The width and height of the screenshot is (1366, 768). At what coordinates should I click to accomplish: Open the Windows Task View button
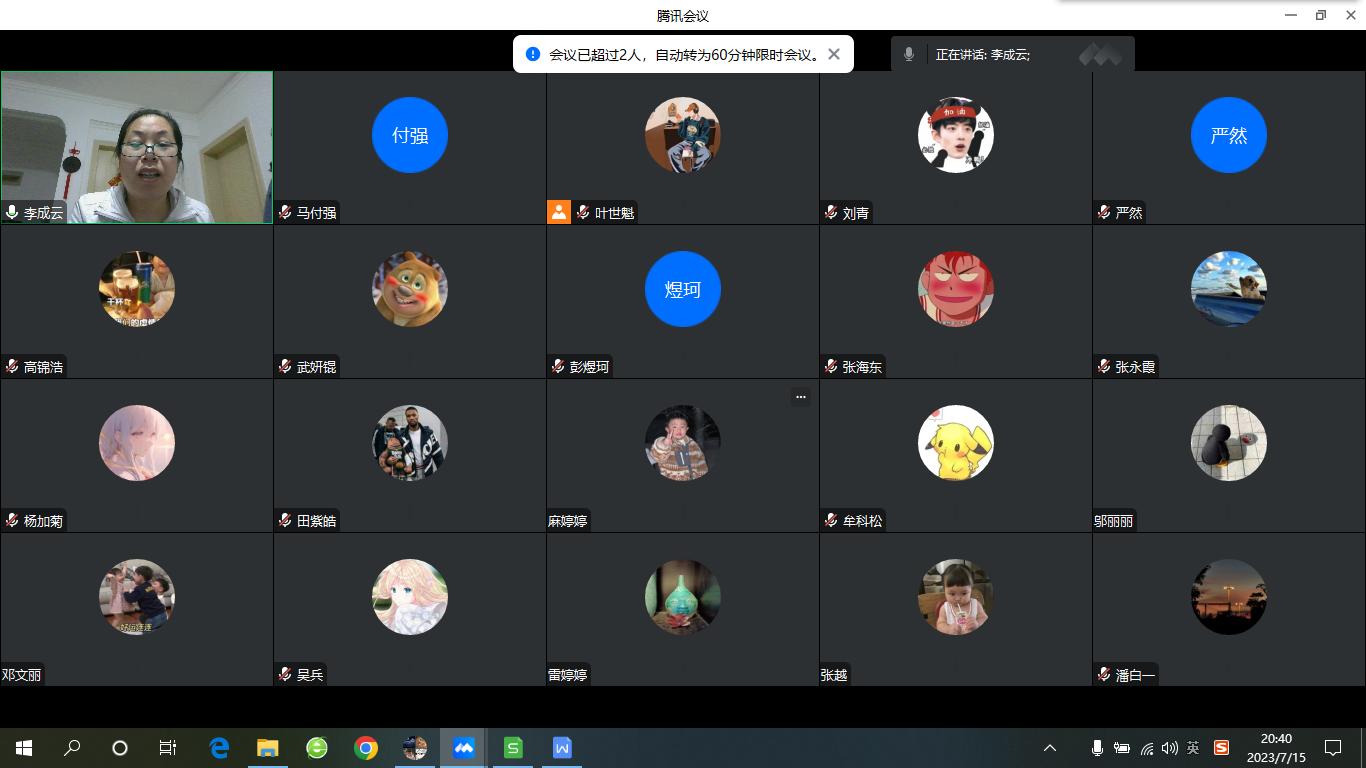click(168, 748)
